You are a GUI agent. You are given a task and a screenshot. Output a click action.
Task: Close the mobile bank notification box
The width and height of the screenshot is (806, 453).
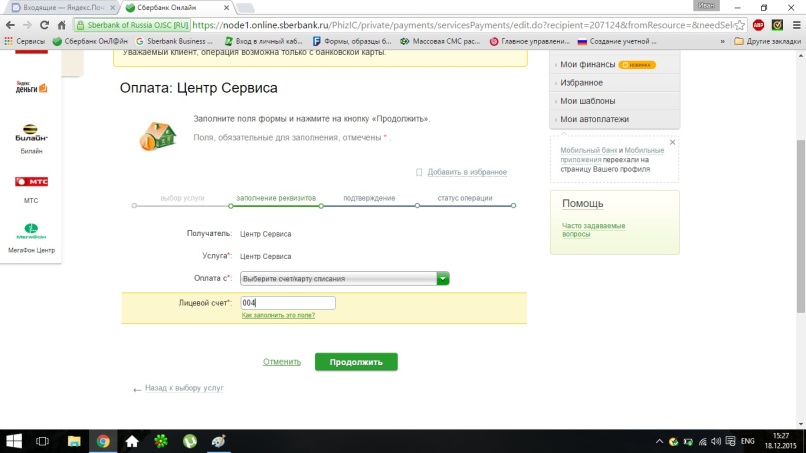[672, 142]
